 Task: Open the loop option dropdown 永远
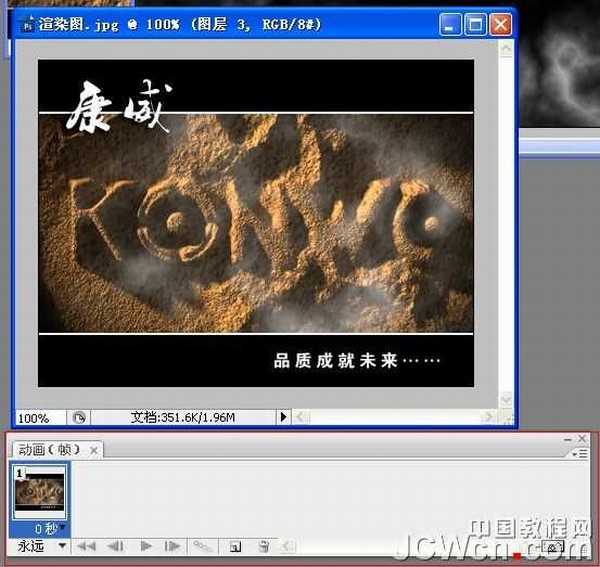pyautogui.click(x=62, y=546)
